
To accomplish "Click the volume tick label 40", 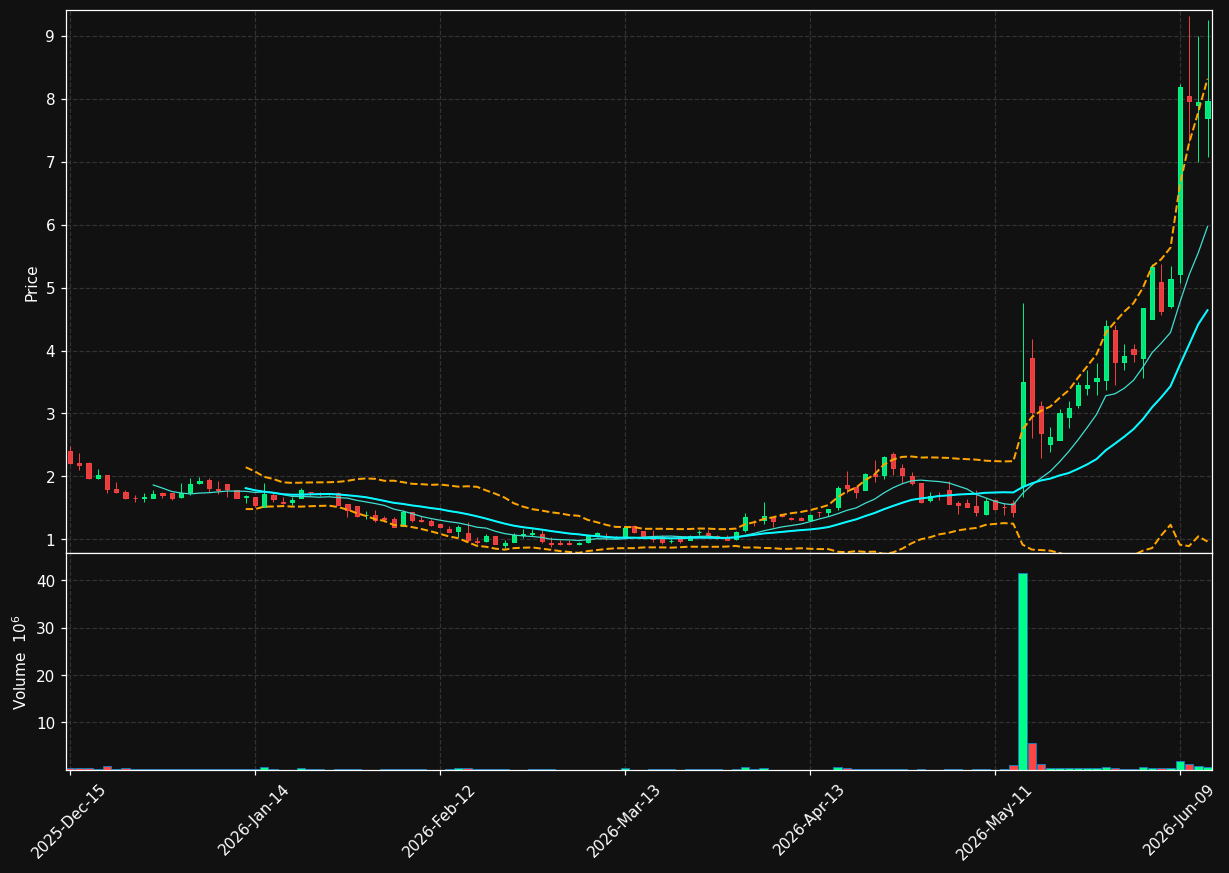I will [x=46, y=581].
